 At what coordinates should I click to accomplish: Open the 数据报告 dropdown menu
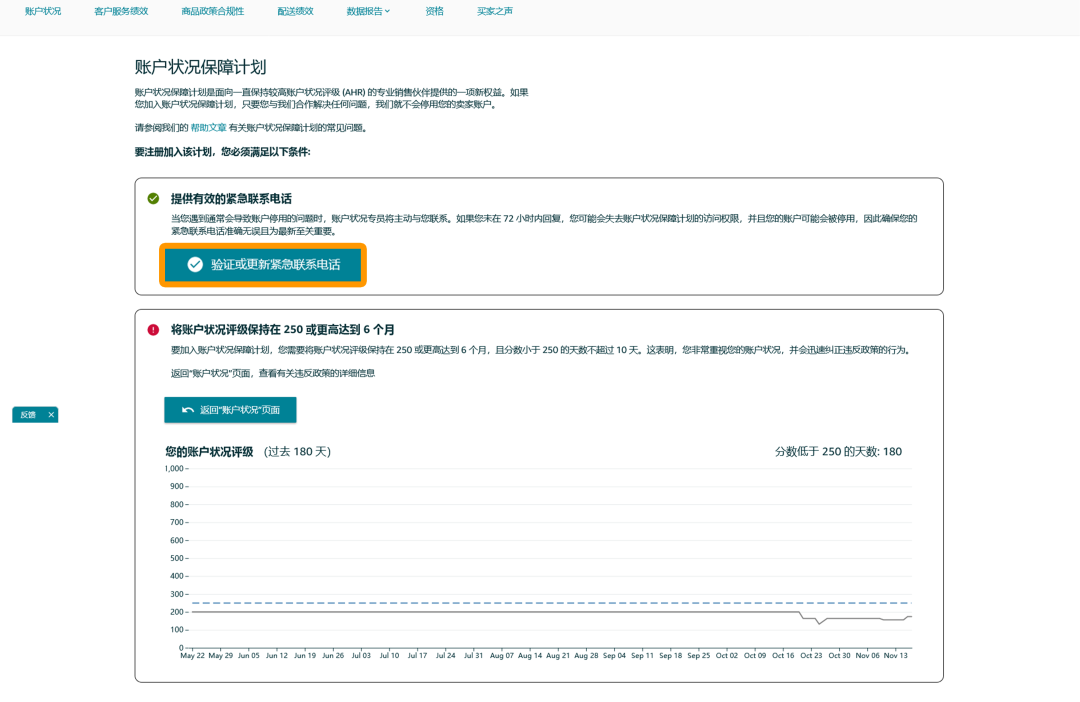click(363, 13)
